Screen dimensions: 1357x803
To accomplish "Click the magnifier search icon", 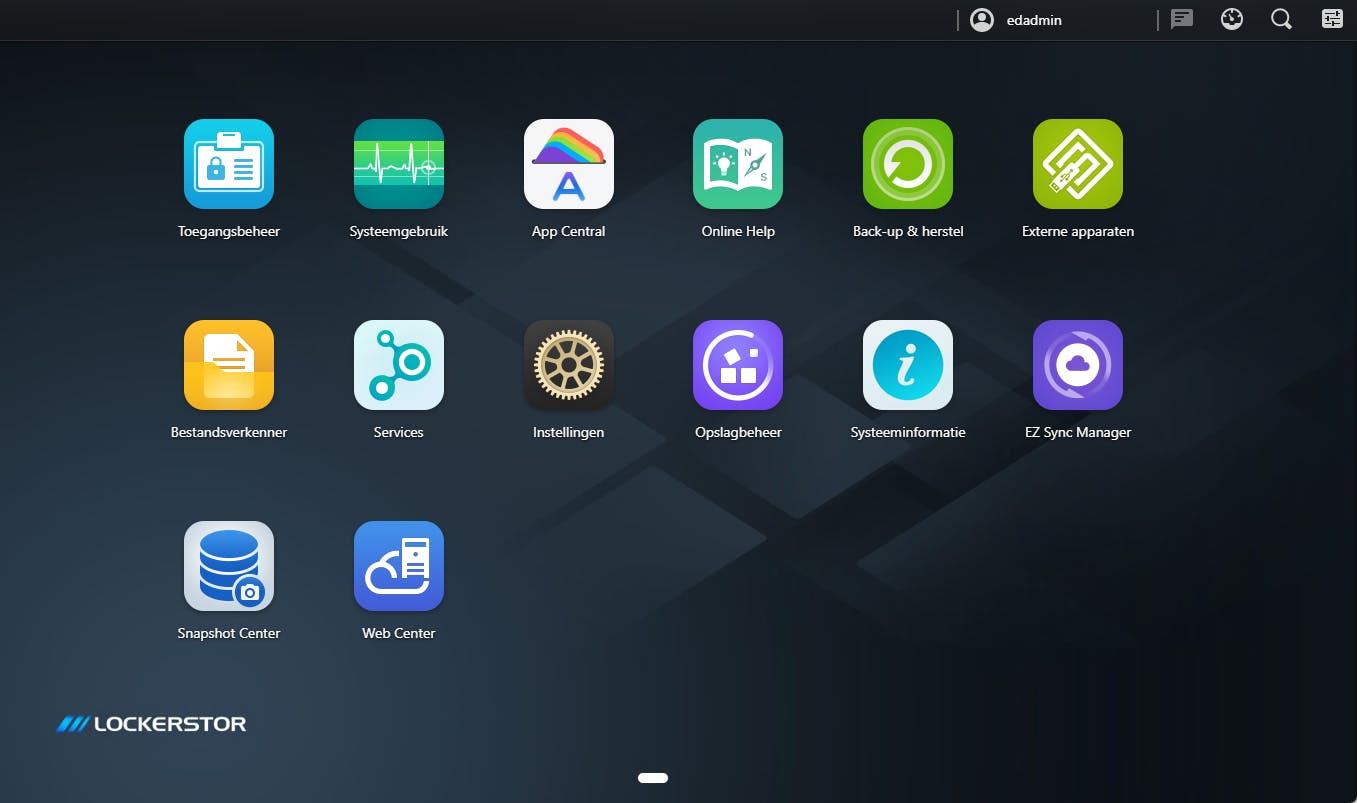I will click(1281, 19).
